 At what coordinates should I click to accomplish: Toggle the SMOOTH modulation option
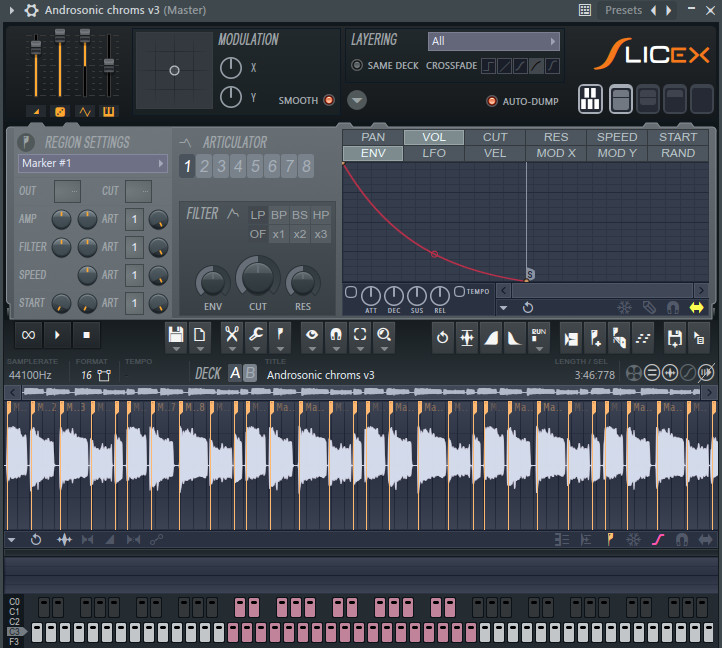[x=329, y=100]
